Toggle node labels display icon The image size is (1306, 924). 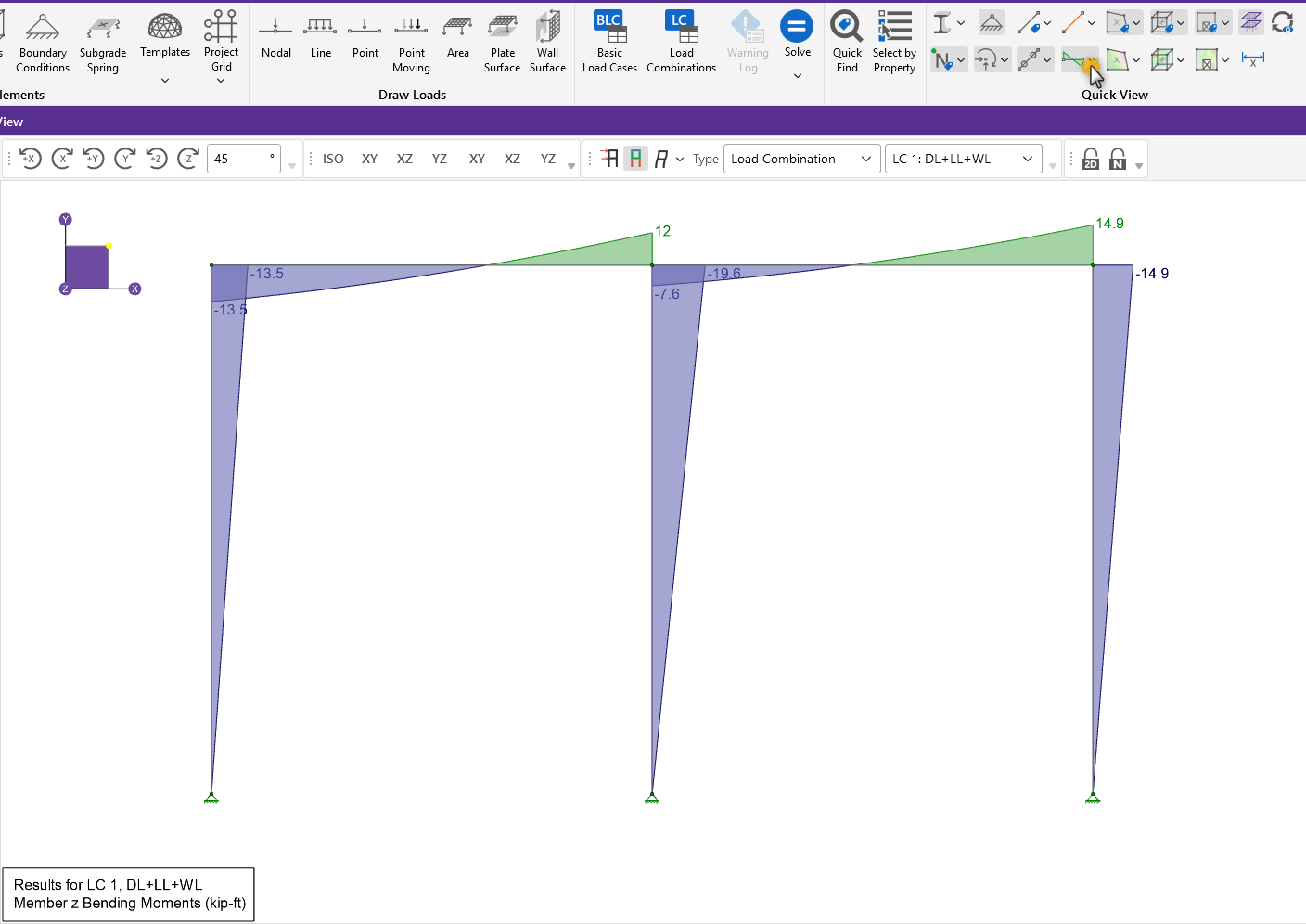tap(942, 60)
